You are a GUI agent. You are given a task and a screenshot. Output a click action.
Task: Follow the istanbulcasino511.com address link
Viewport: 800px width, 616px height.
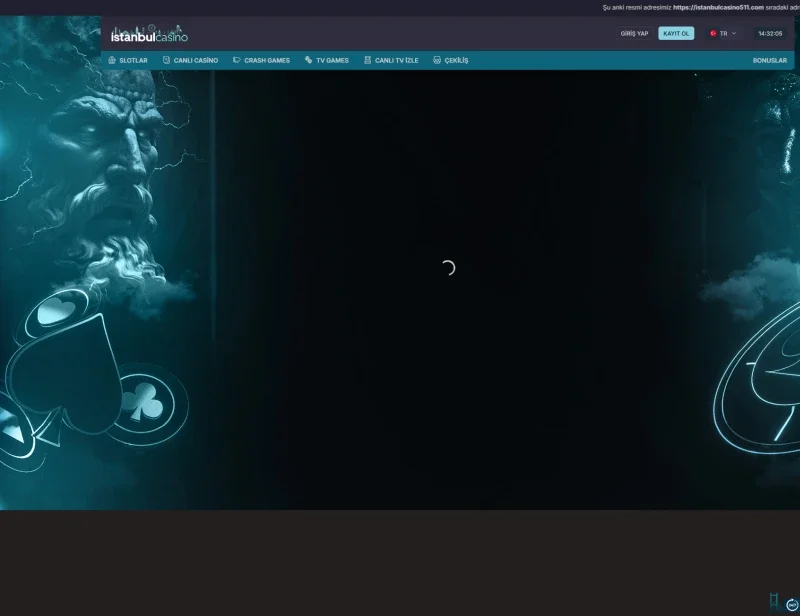718,7
